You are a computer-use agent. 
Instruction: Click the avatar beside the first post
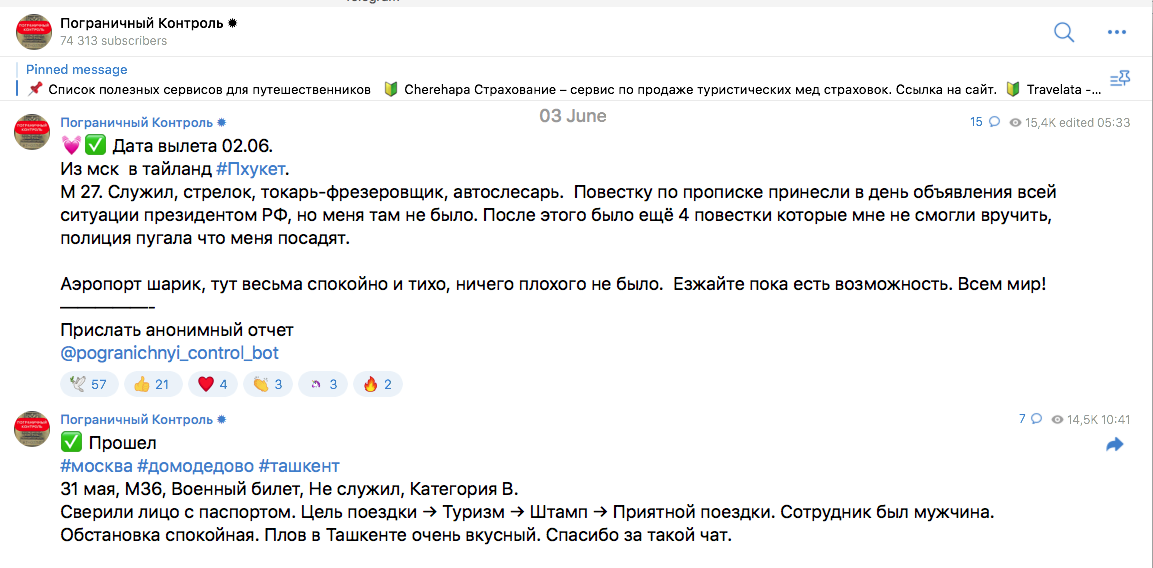(x=33, y=132)
